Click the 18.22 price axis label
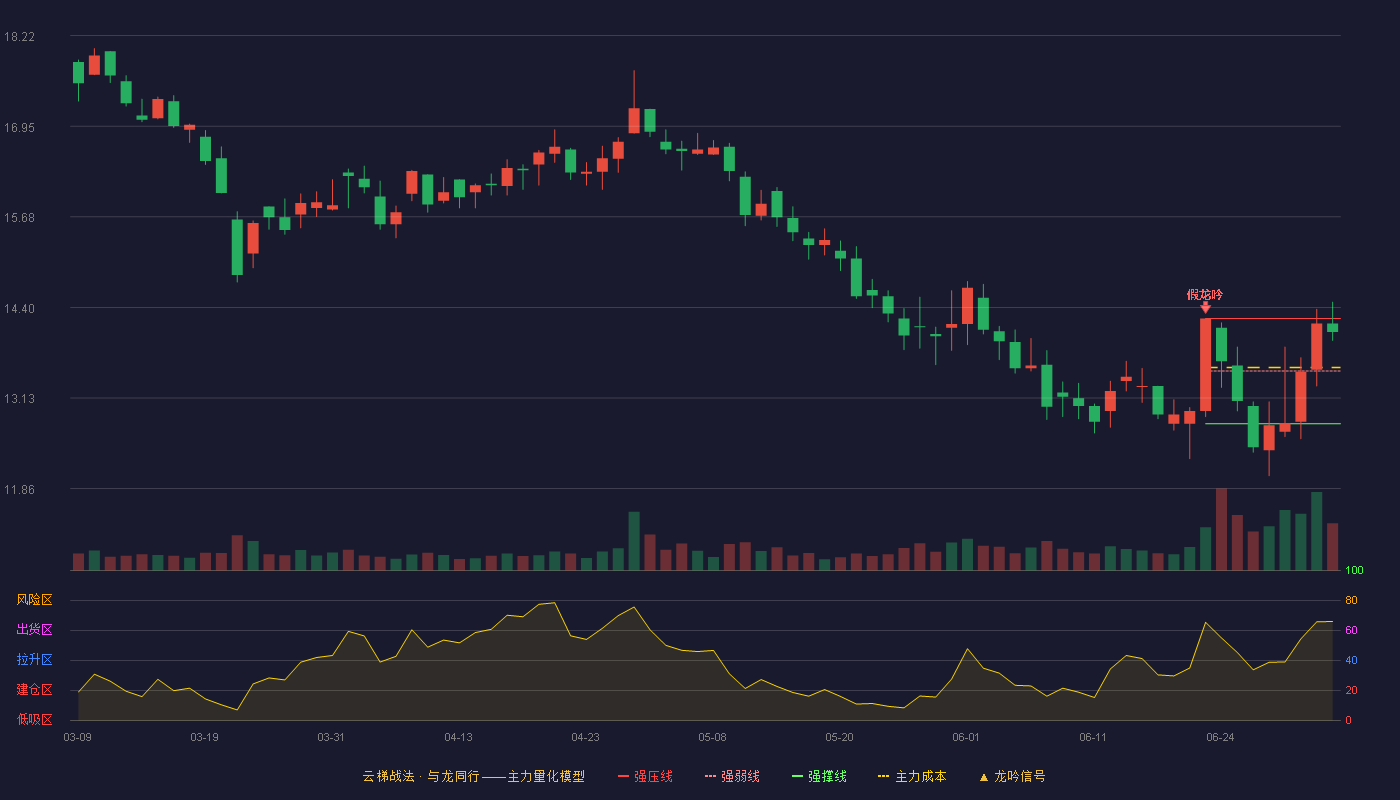This screenshot has height=800, width=1400. [19, 37]
